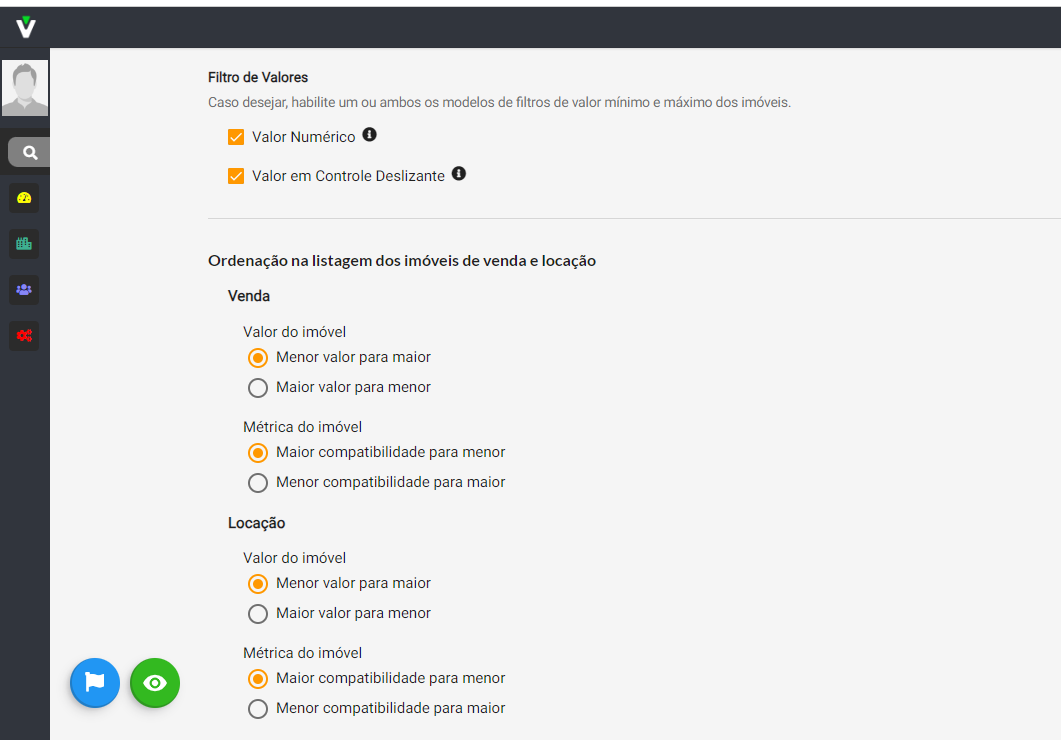Image resolution: width=1061 pixels, height=740 pixels.
Task: Select Venda Maior valor para menor
Action: pyautogui.click(x=258, y=388)
